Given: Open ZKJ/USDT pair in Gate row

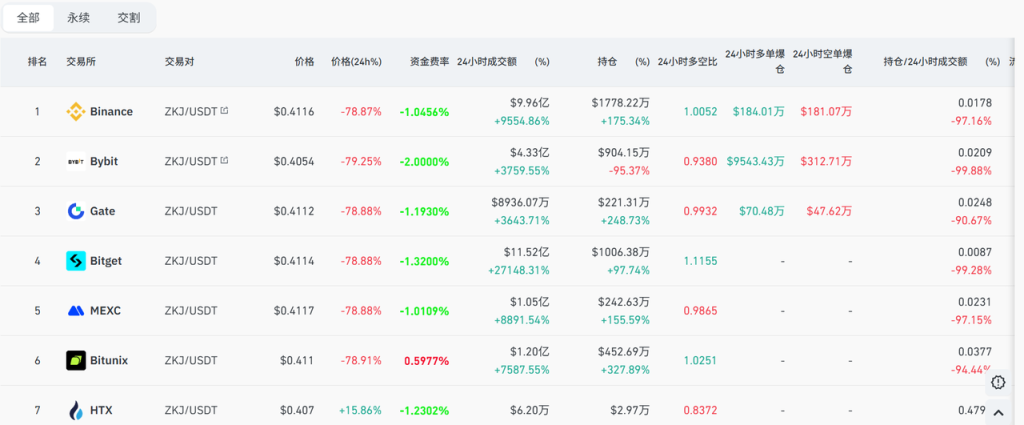Looking at the screenshot, I should (x=191, y=211).
